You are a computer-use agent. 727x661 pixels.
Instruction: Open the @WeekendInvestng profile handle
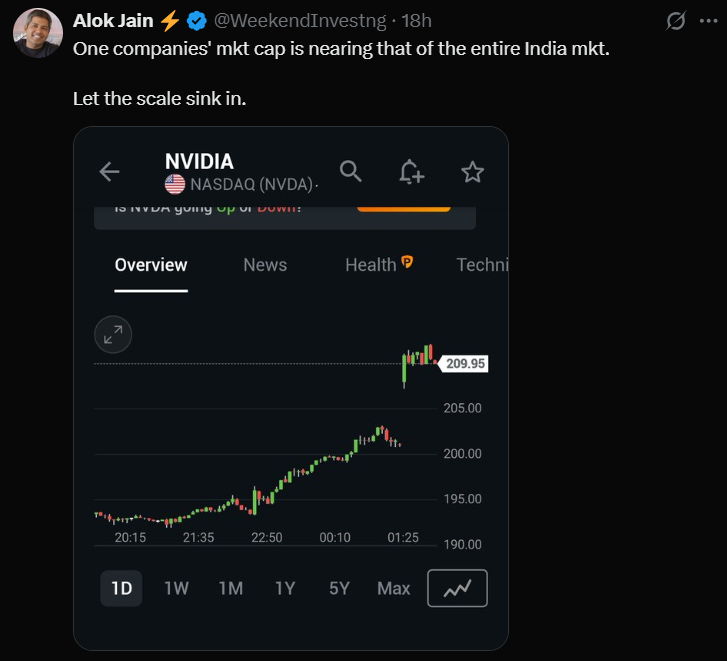[x=300, y=21]
